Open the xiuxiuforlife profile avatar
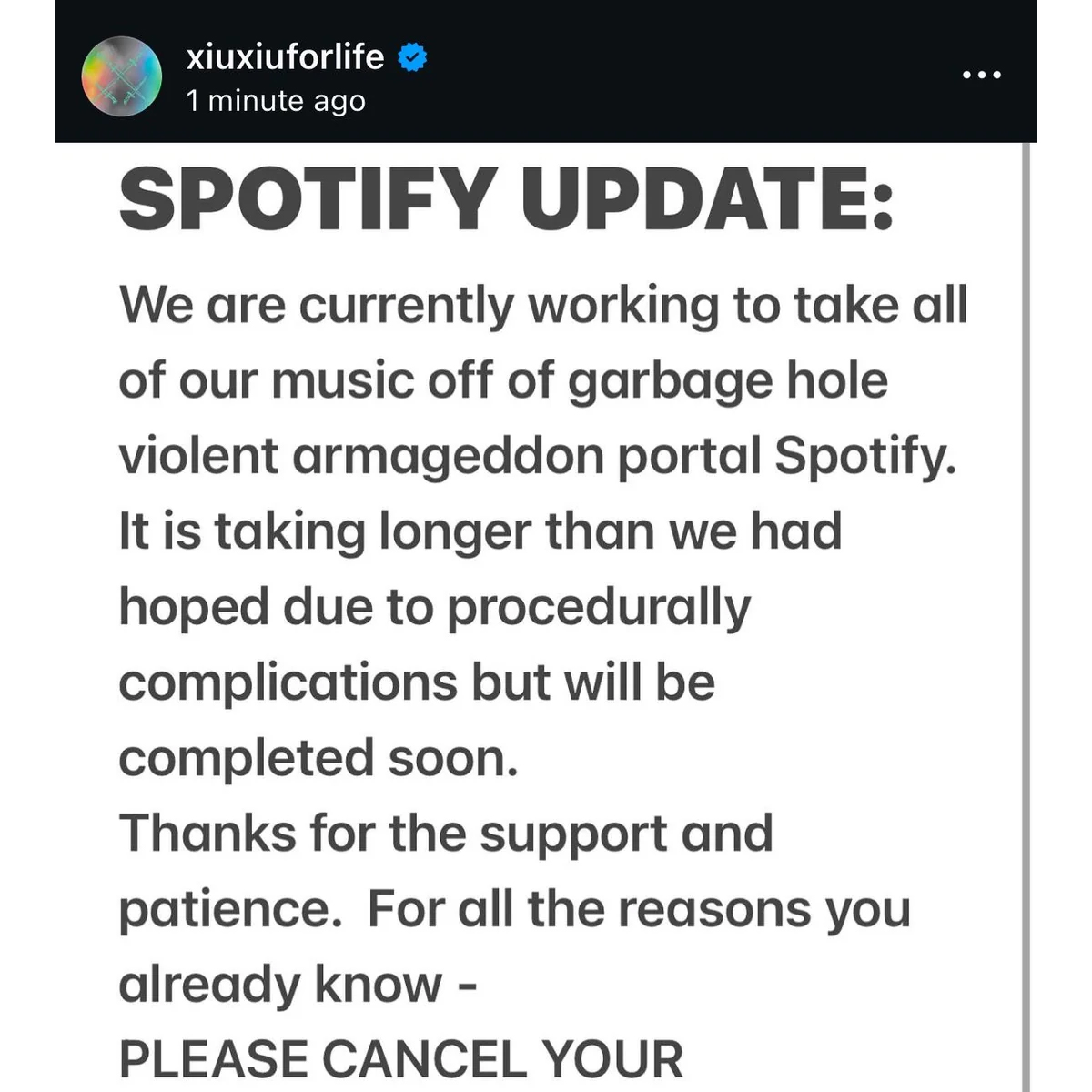 [122, 76]
